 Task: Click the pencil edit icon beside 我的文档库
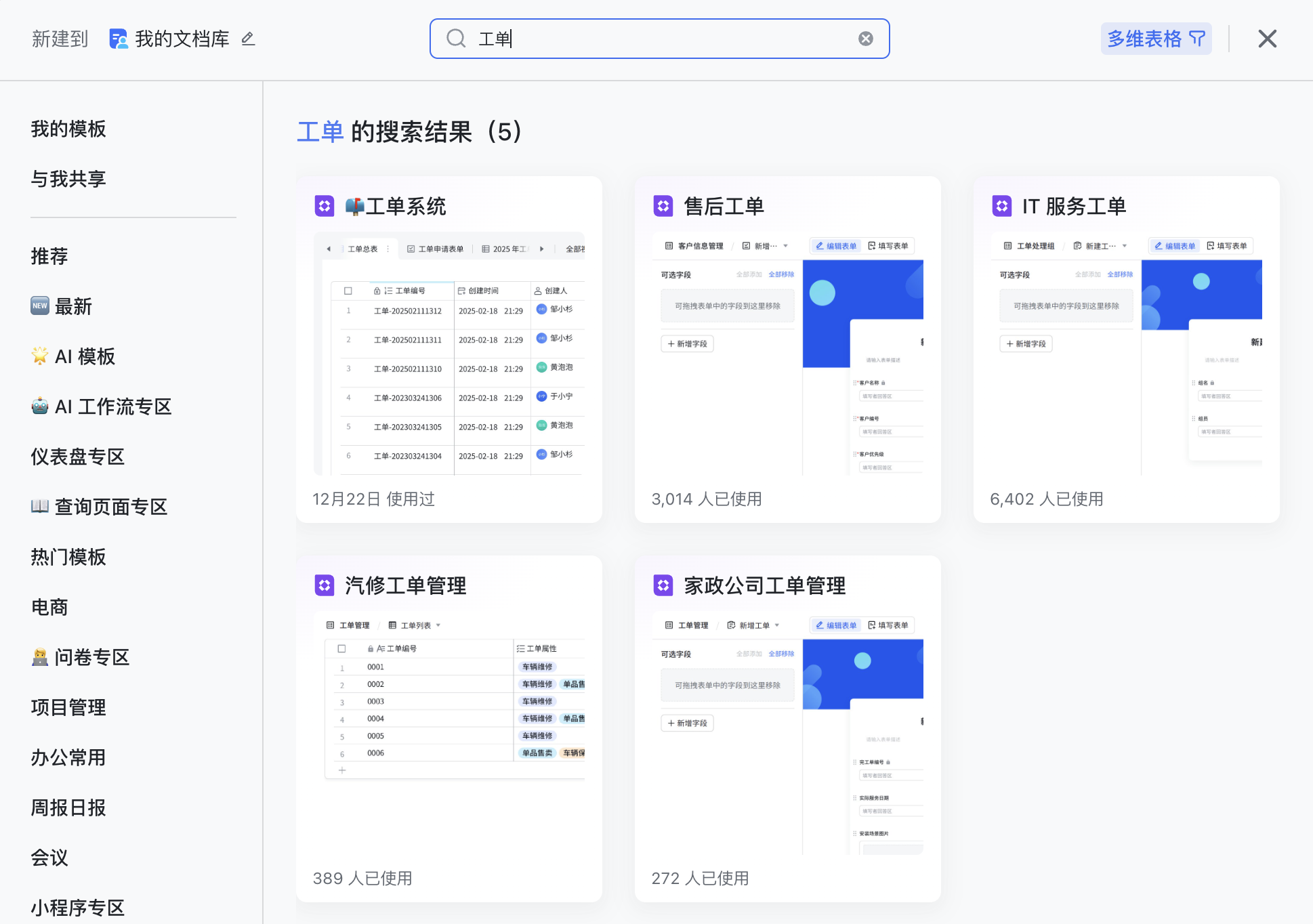[x=248, y=39]
